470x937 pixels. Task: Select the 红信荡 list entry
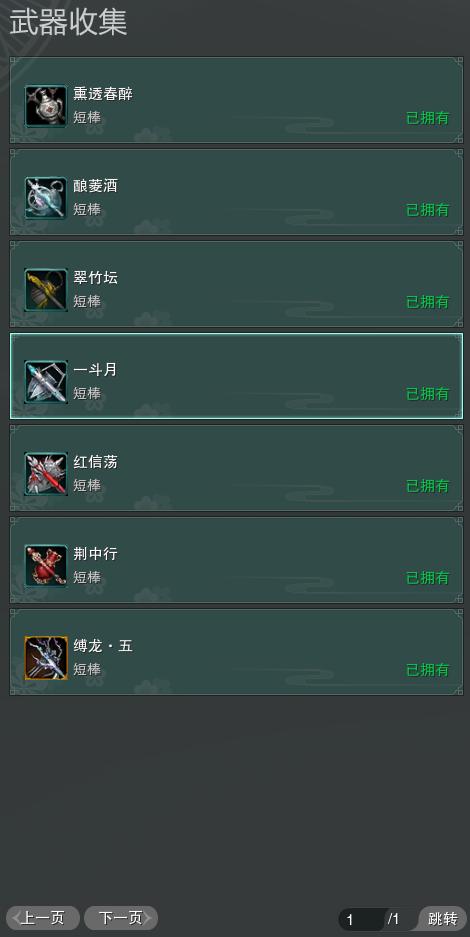[x=236, y=468]
